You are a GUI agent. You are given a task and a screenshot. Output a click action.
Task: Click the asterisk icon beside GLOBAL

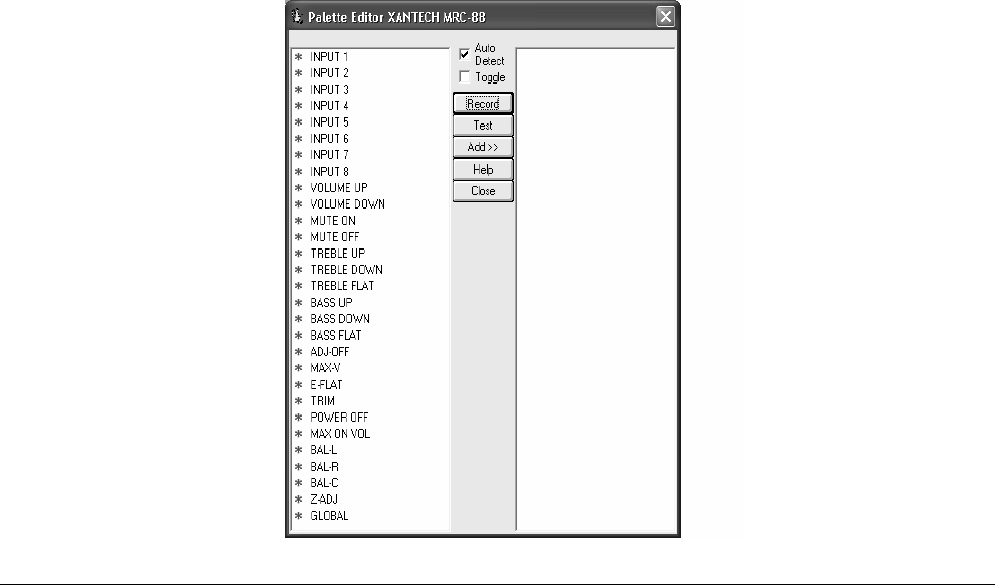click(x=298, y=516)
